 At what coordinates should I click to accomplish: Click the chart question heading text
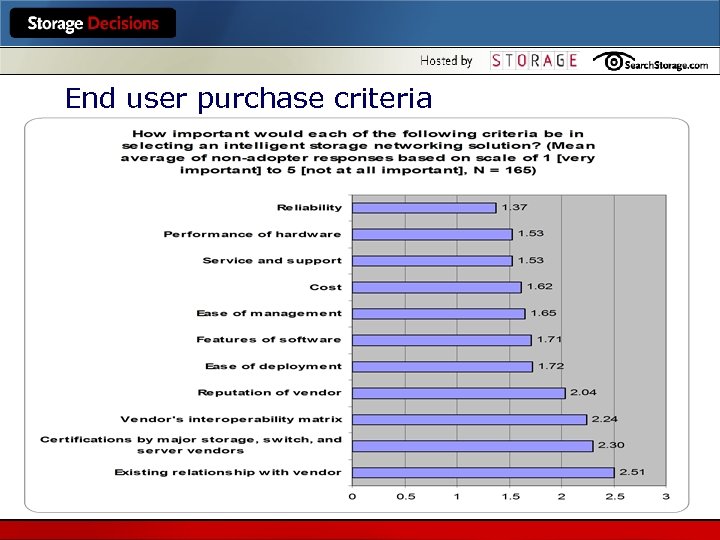click(x=358, y=152)
